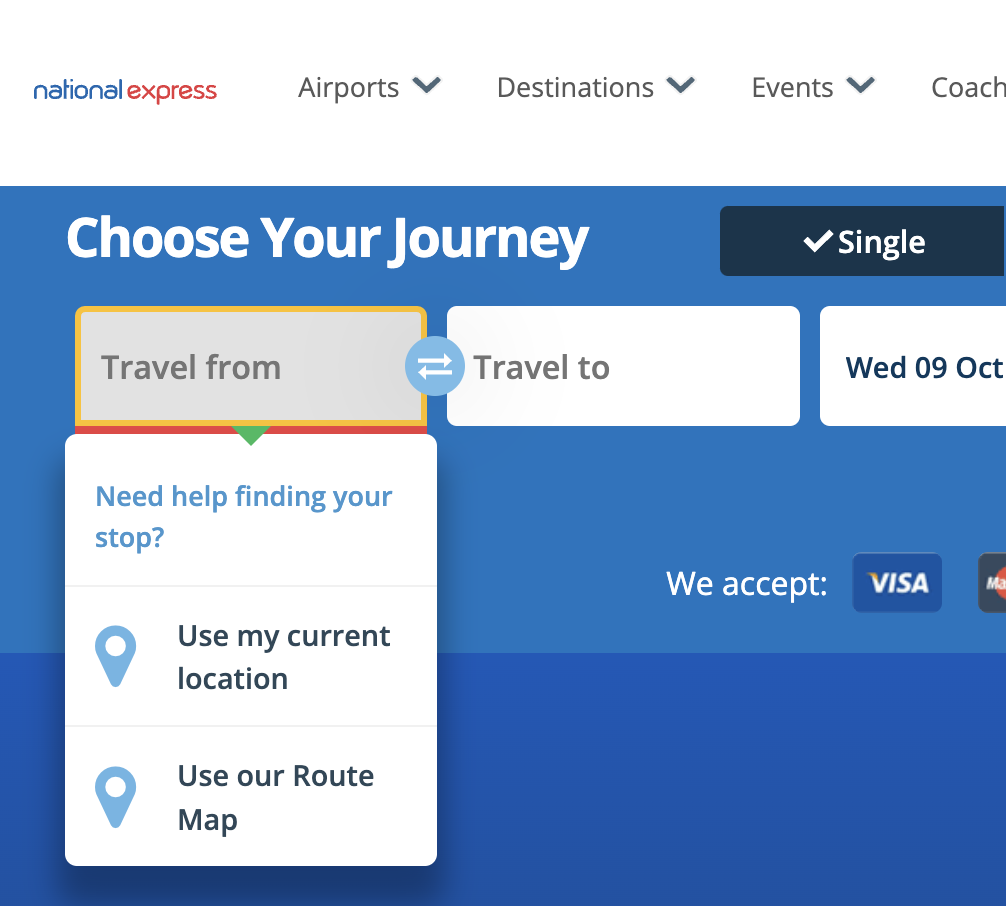The image size is (1006, 906).
Task: Choose "Use my current location" option
Action: coord(283,657)
